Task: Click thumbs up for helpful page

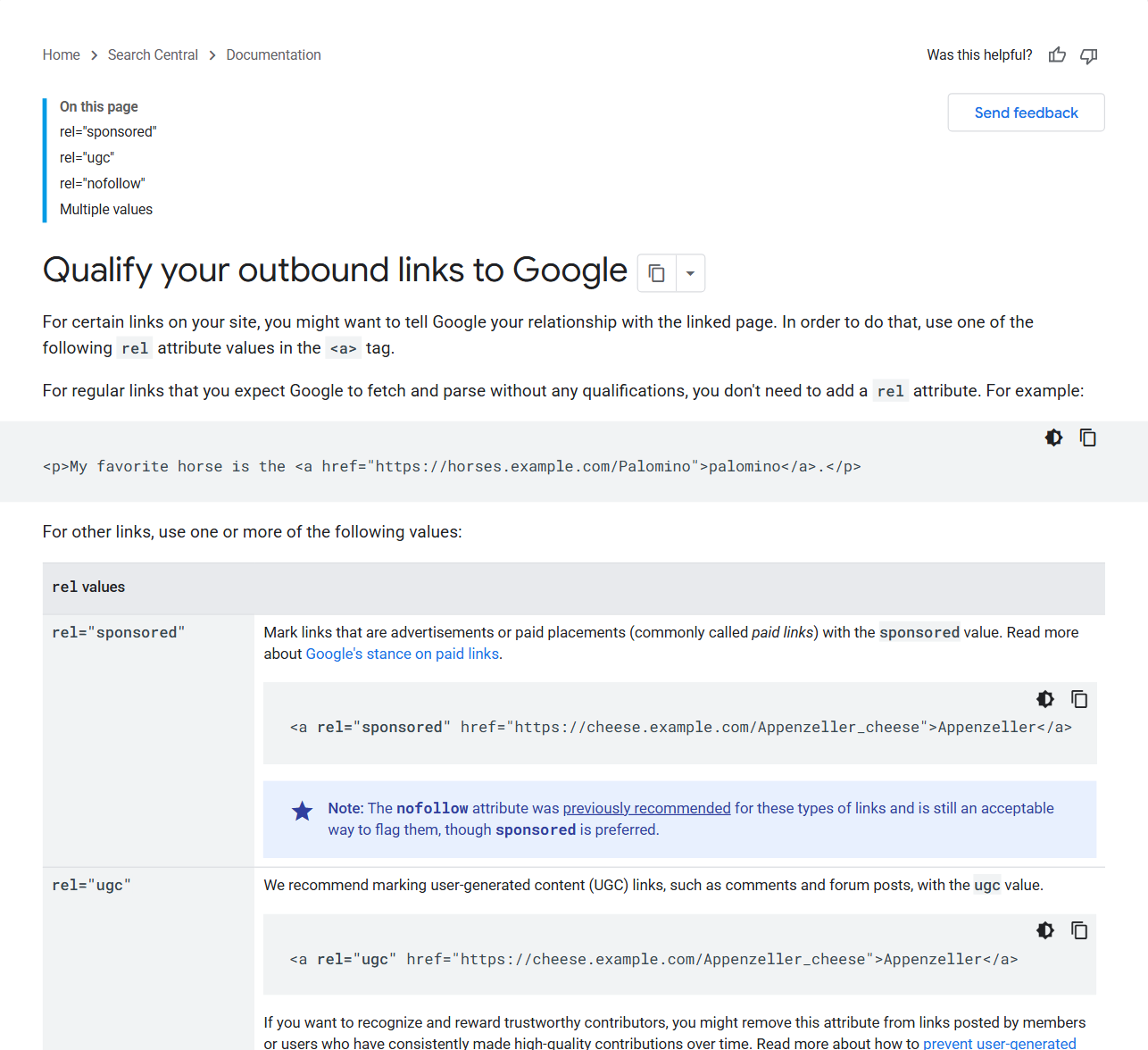Action: point(1057,54)
